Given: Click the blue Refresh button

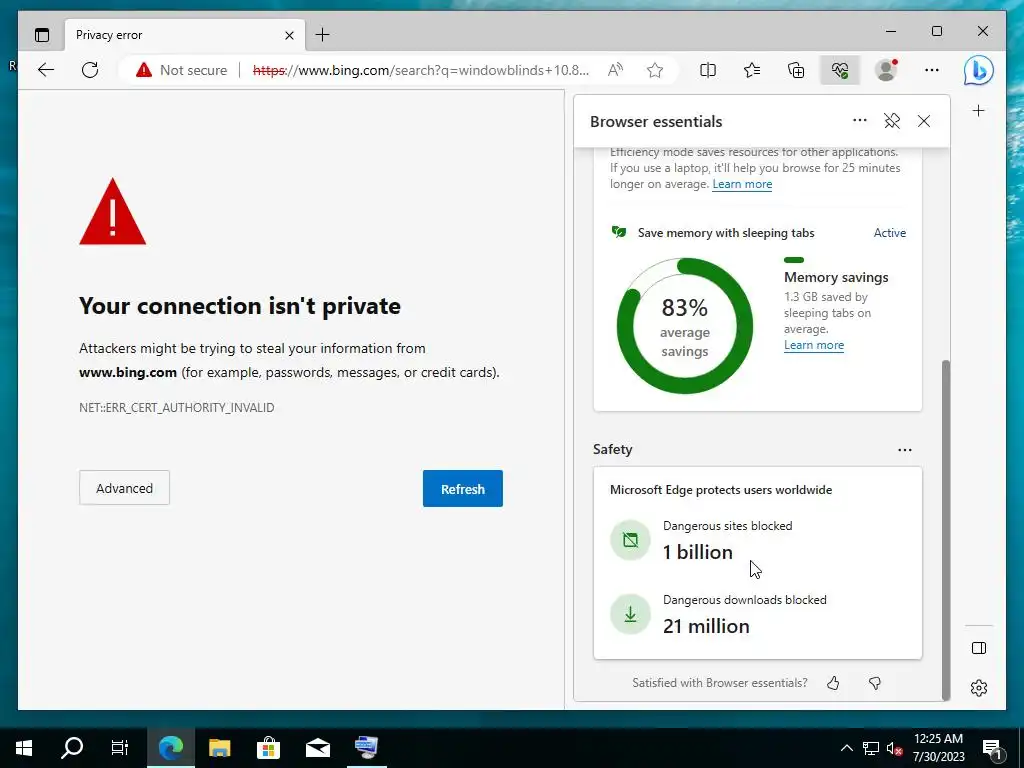Looking at the screenshot, I should pos(462,488).
